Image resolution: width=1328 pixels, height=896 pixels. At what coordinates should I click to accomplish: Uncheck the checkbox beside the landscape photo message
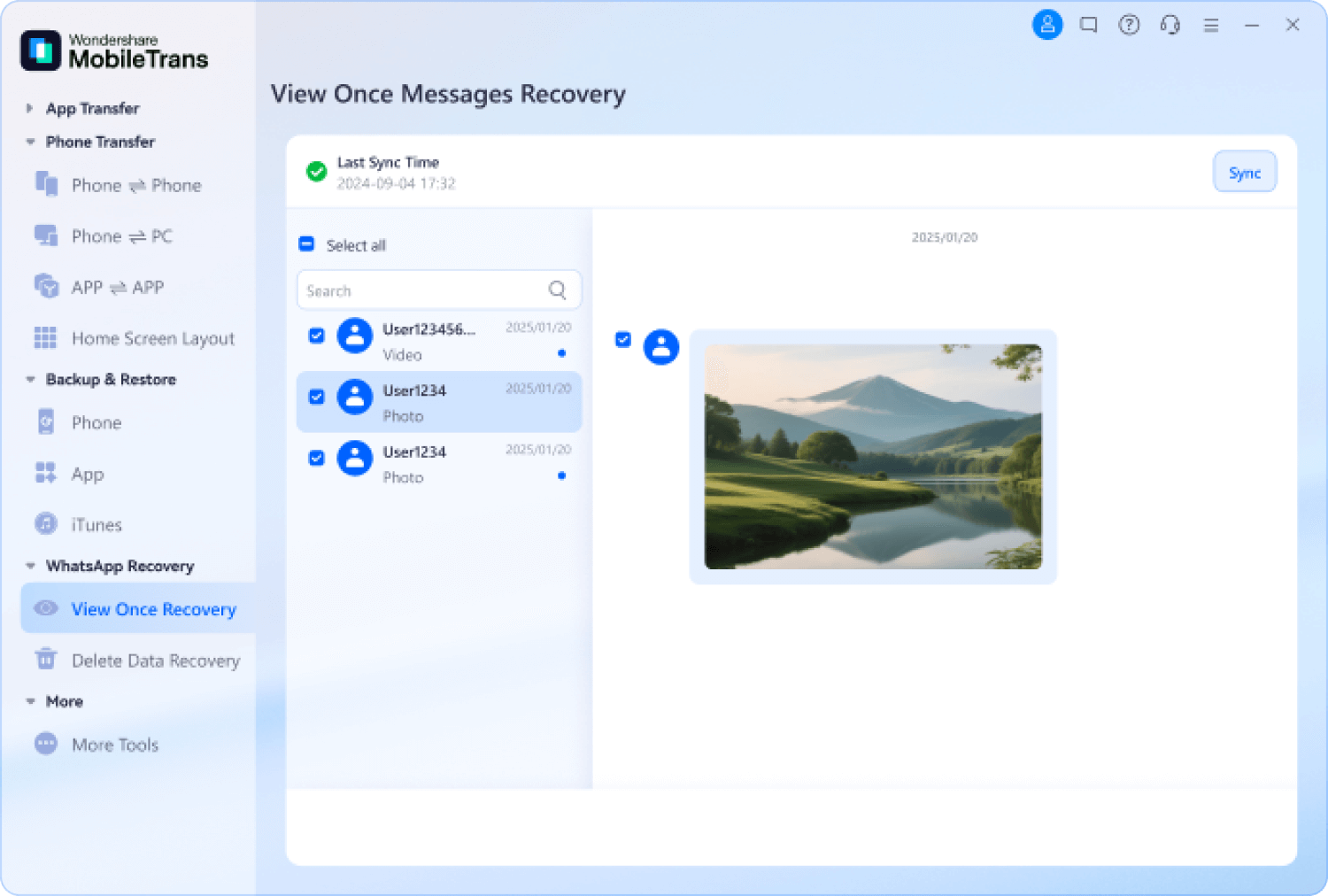tap(623, 339)
